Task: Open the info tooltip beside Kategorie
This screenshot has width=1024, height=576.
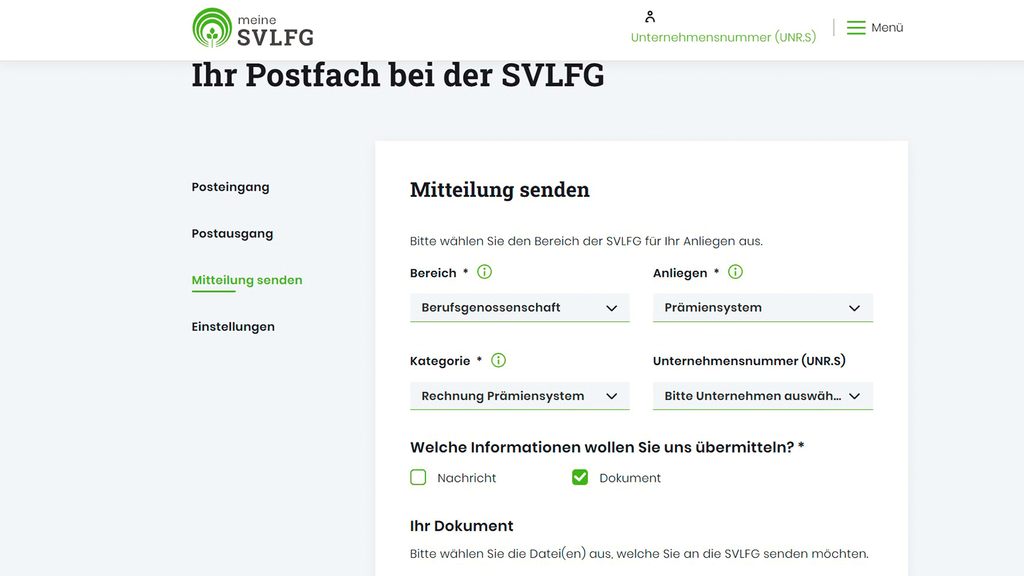Action: (x=498, y=360)
